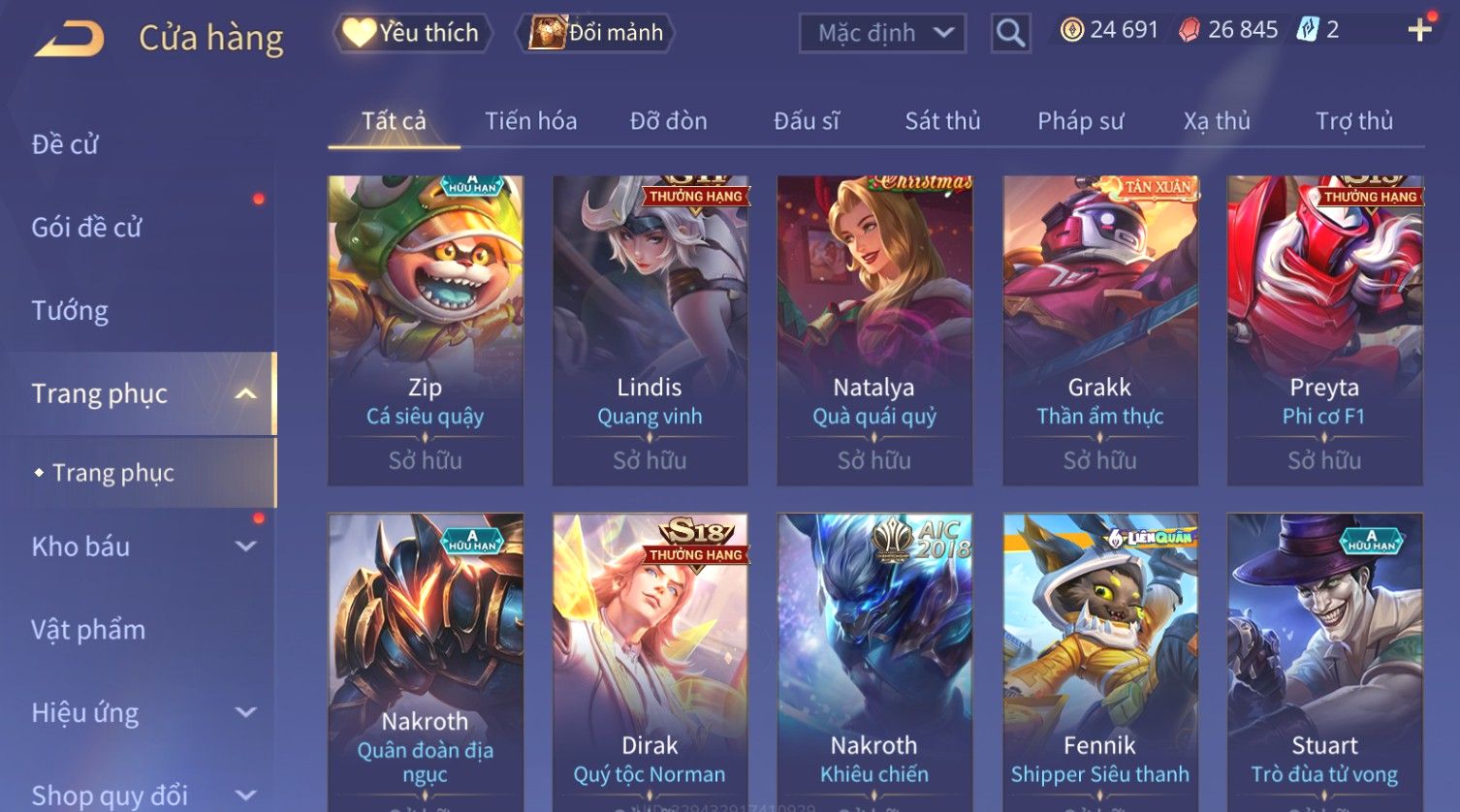Viewport: 1460px width, 812px height.
Task: Switch to the Tiến hóa tab
Action: click(x=530, y=121)
